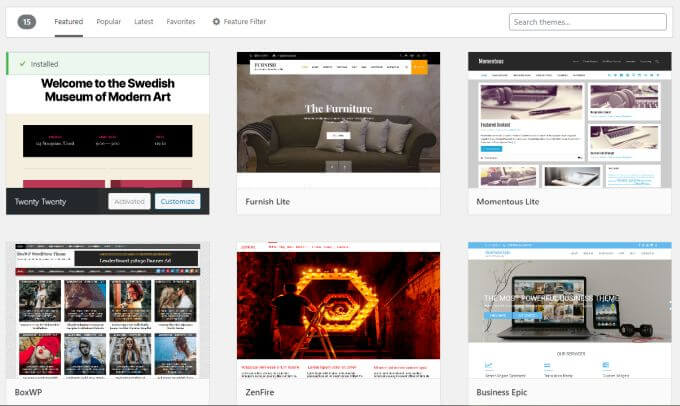Open the Favorites tab

(181, 22)
